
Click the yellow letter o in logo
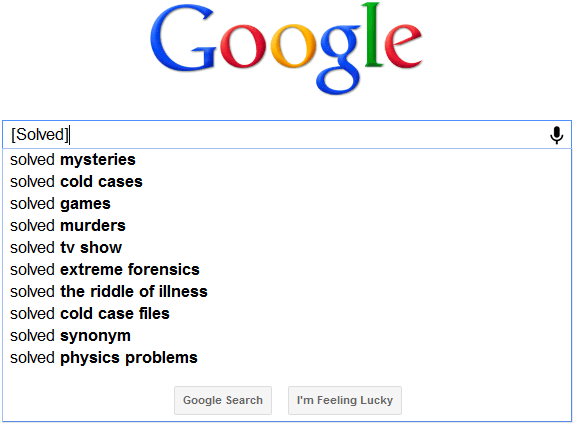point(293,47)
